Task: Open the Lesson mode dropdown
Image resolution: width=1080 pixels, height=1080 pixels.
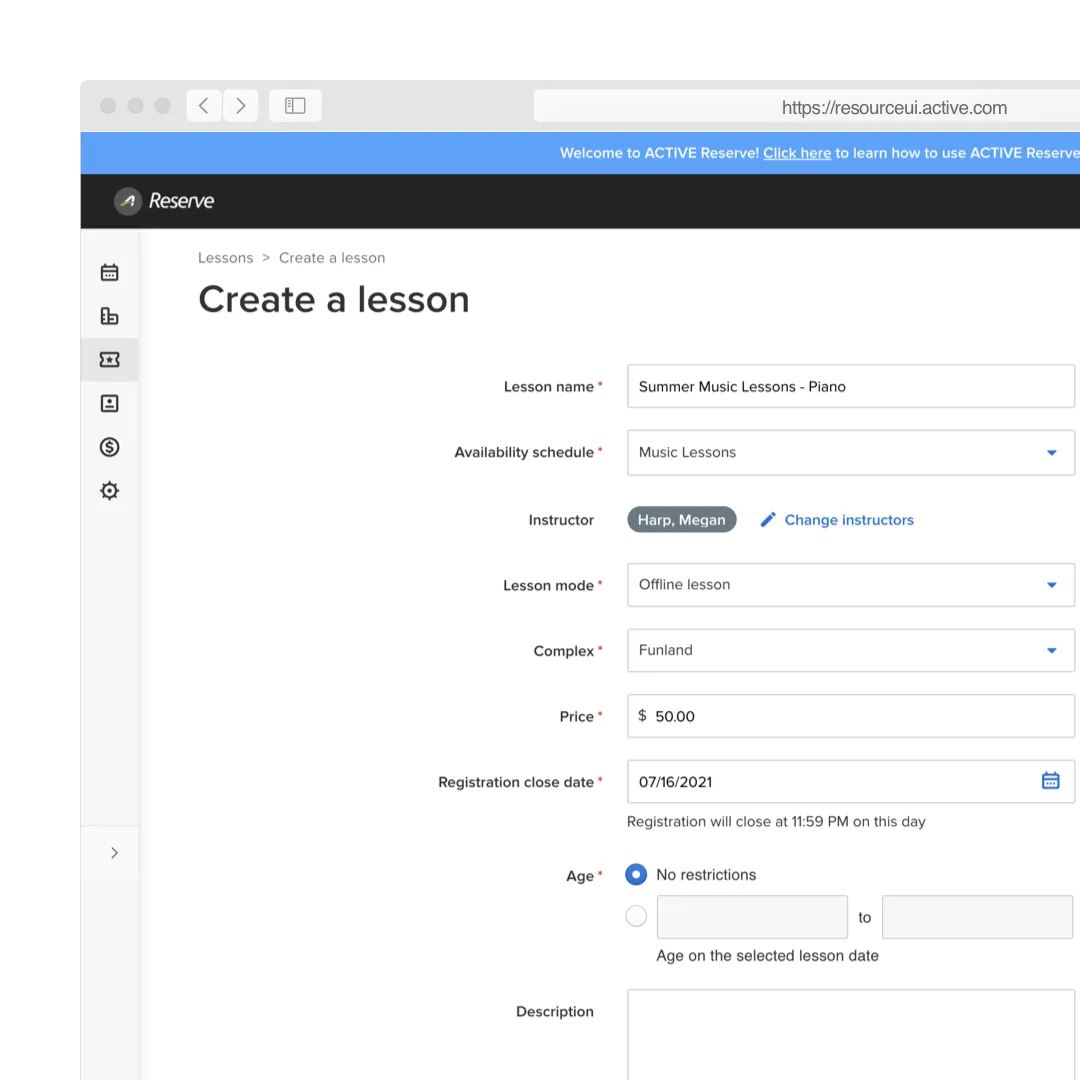Action: coord(850,585)
